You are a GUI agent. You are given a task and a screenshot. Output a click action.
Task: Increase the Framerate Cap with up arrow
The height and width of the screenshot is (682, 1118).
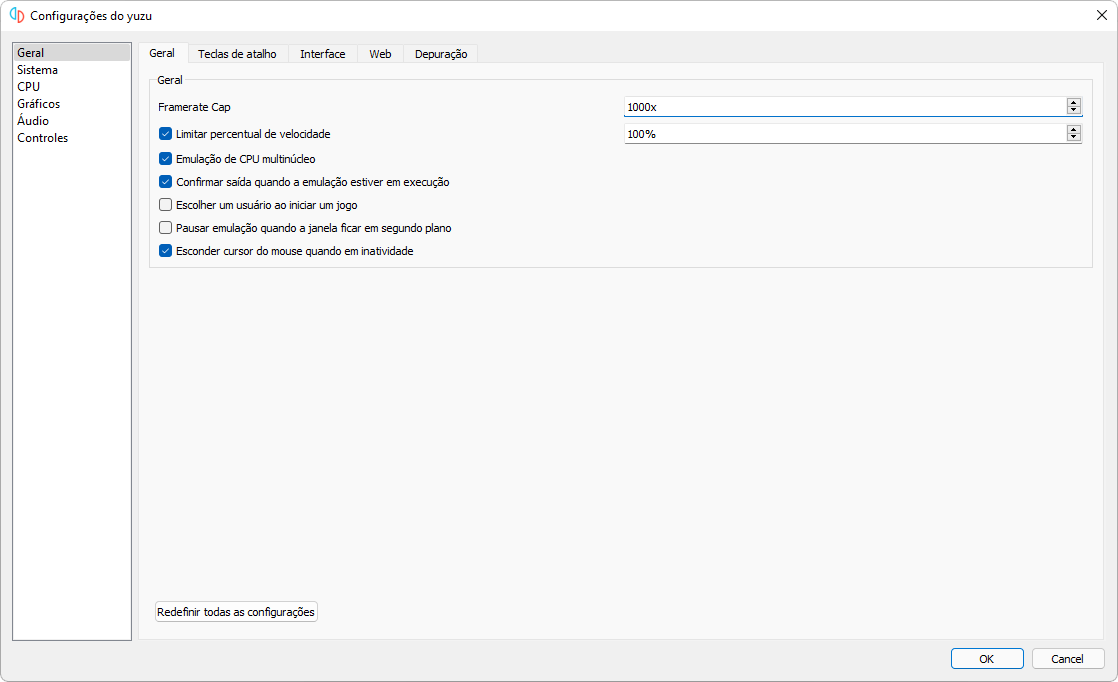click(1074, 103)
